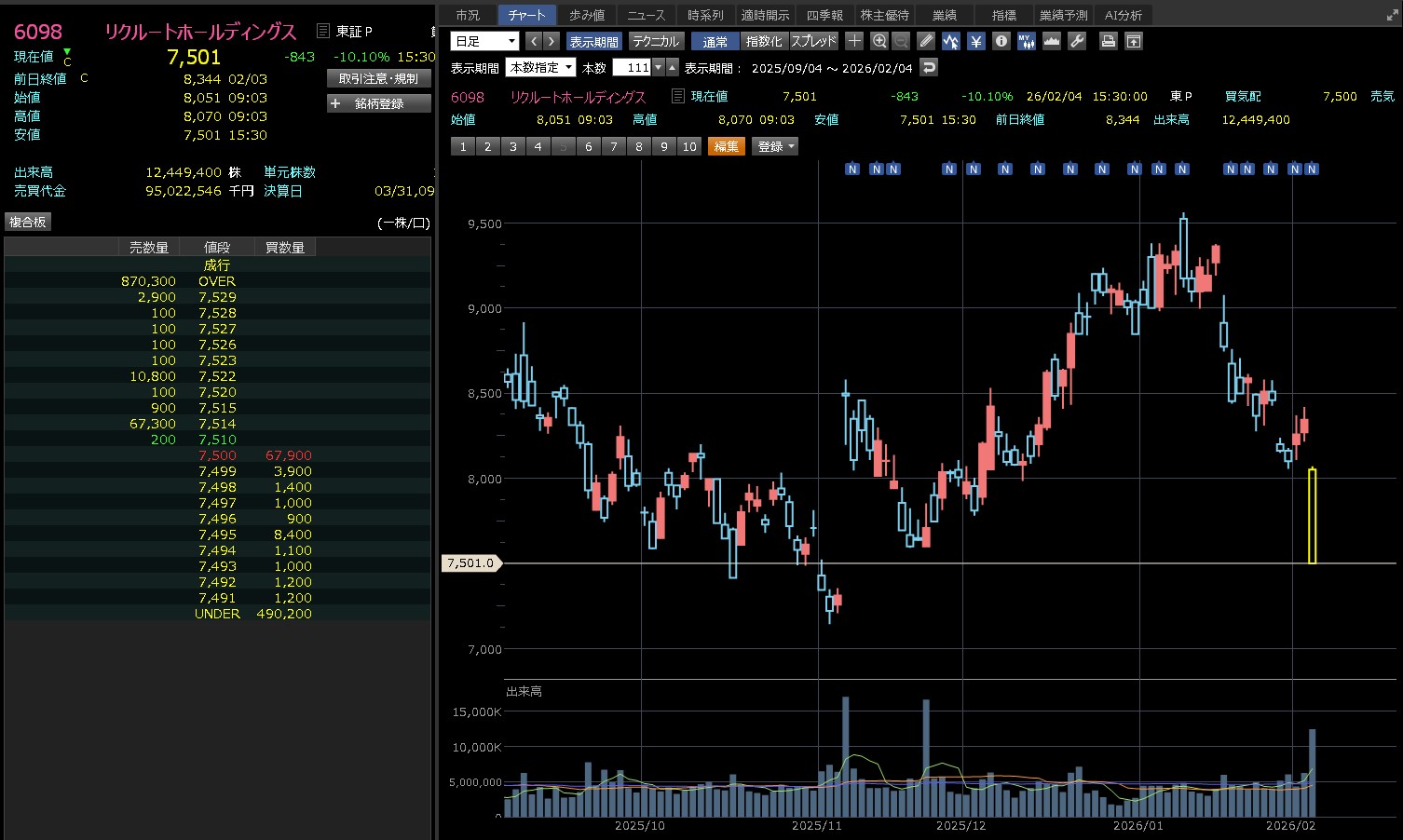1403x840 pixels.
Task: Click the wrench settings icon
Action: [x=1076, y=41]
